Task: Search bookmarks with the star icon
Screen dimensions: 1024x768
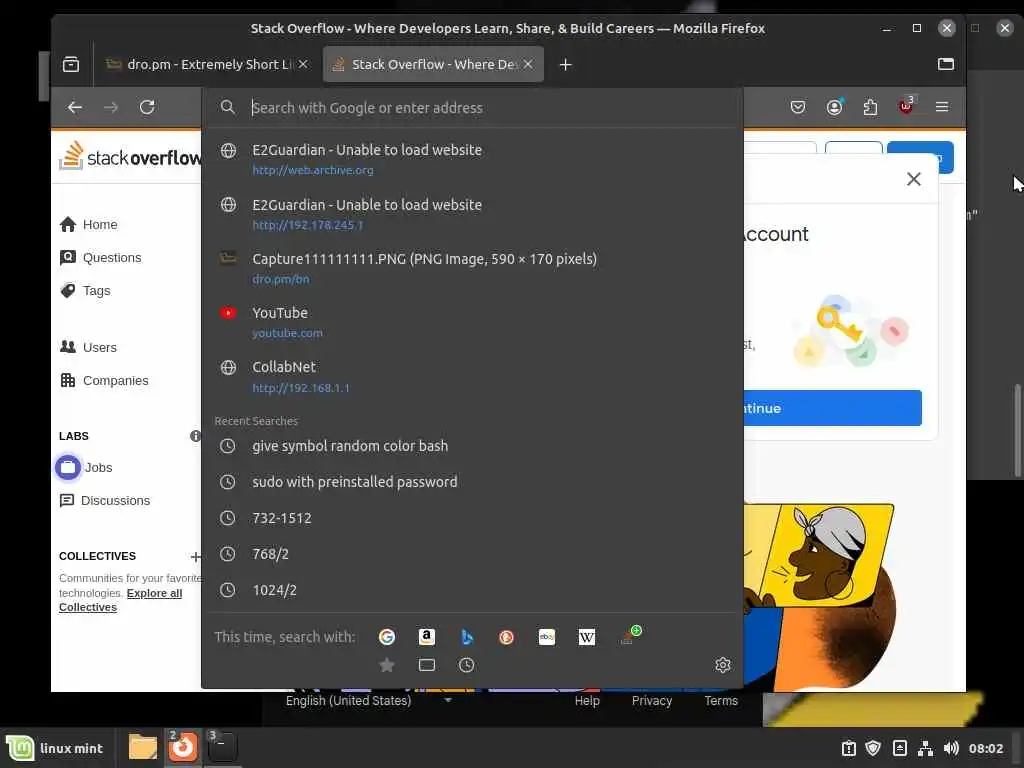Action: 387,665
